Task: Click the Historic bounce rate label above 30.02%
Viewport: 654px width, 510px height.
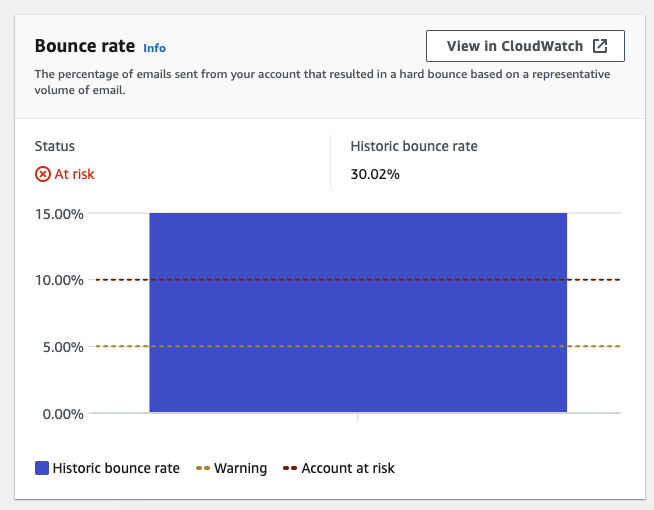Action: pyautogui.click(x=414, y=146)
